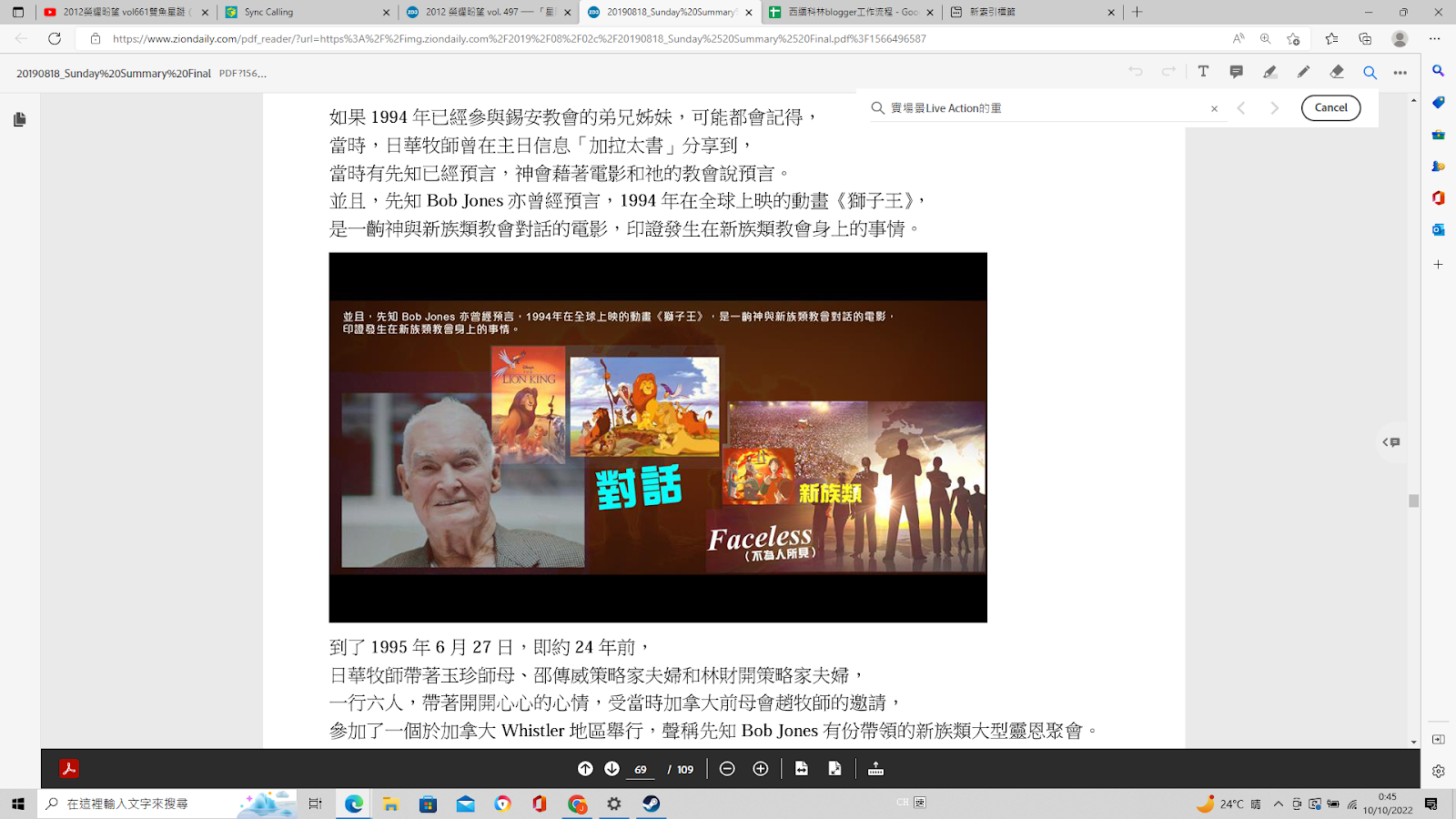
Task: Switch to the Sync Calling tab
Action: click(308, 12)
